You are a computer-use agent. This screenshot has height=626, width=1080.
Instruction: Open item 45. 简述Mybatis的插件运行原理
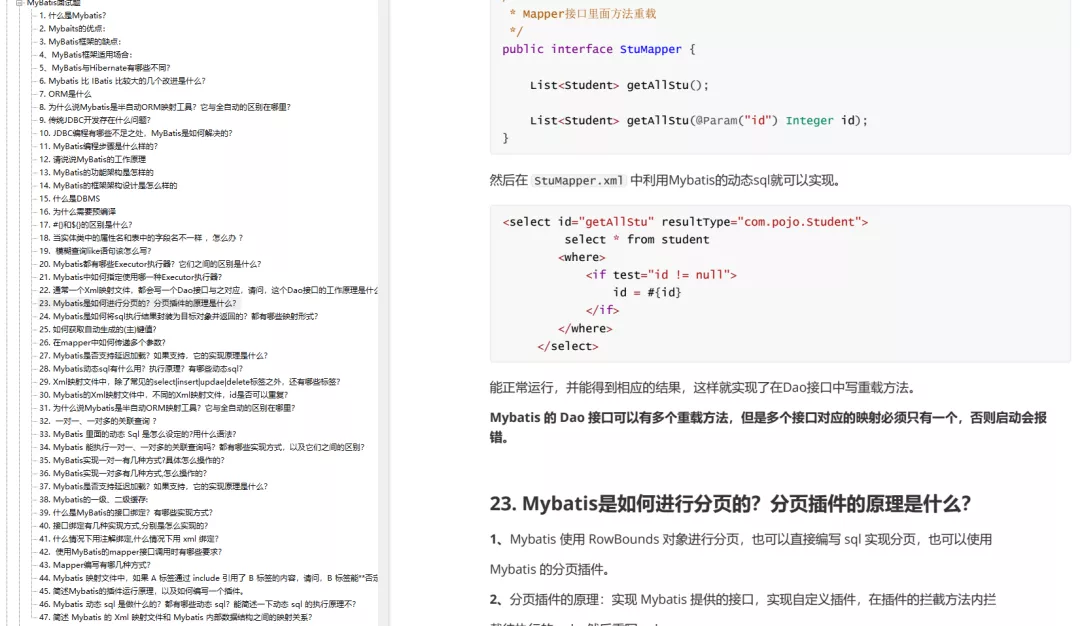tap(142, 591)
